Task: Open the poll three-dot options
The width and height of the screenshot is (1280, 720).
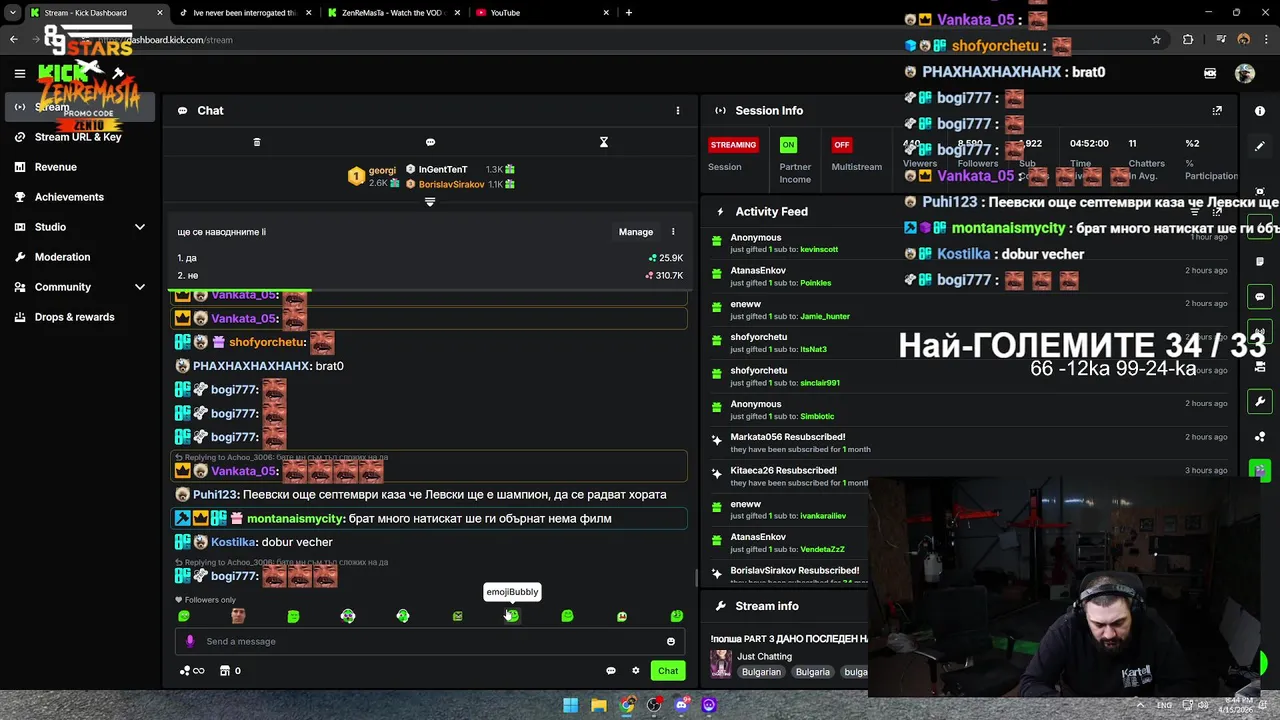Action: [x=673, y=232]
